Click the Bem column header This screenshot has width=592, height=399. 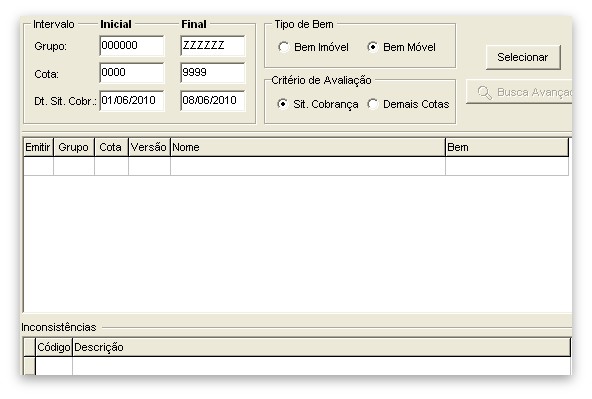click(507, 147)
